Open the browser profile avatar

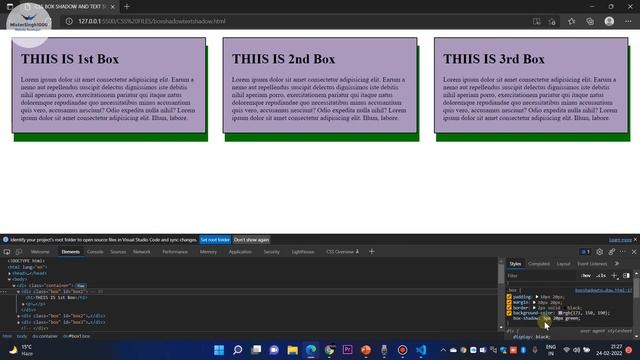coord(609,21)
